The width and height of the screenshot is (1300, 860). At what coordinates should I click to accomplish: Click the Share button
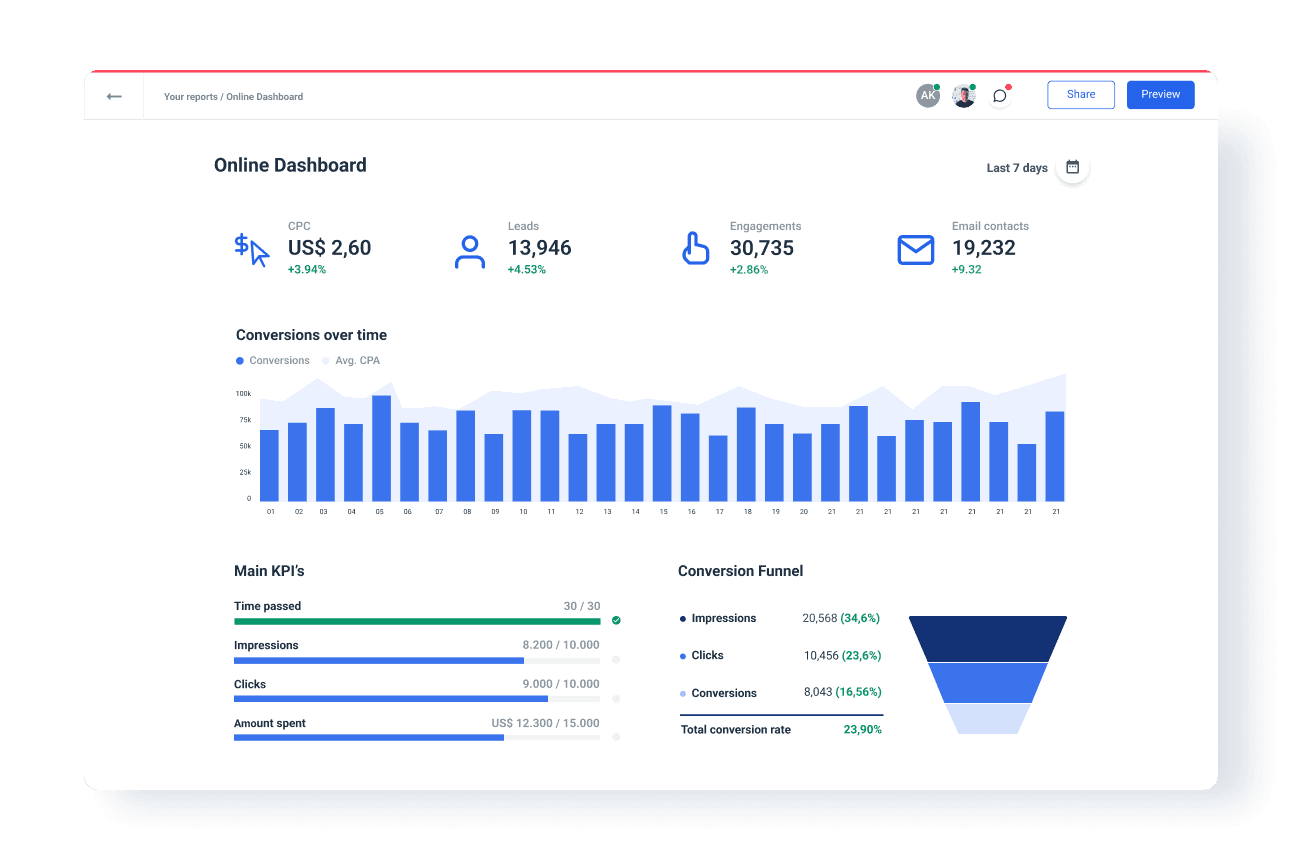1080,94
